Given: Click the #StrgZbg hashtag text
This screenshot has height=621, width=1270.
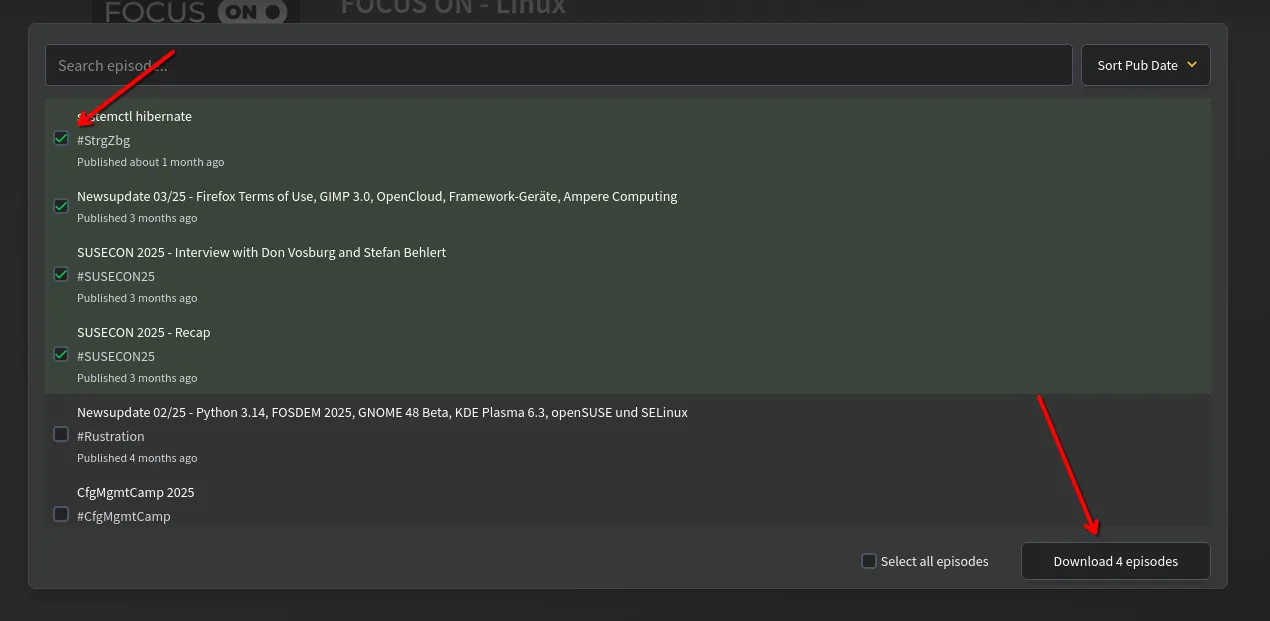Looking at the screenshot, I should click(103, 140).
